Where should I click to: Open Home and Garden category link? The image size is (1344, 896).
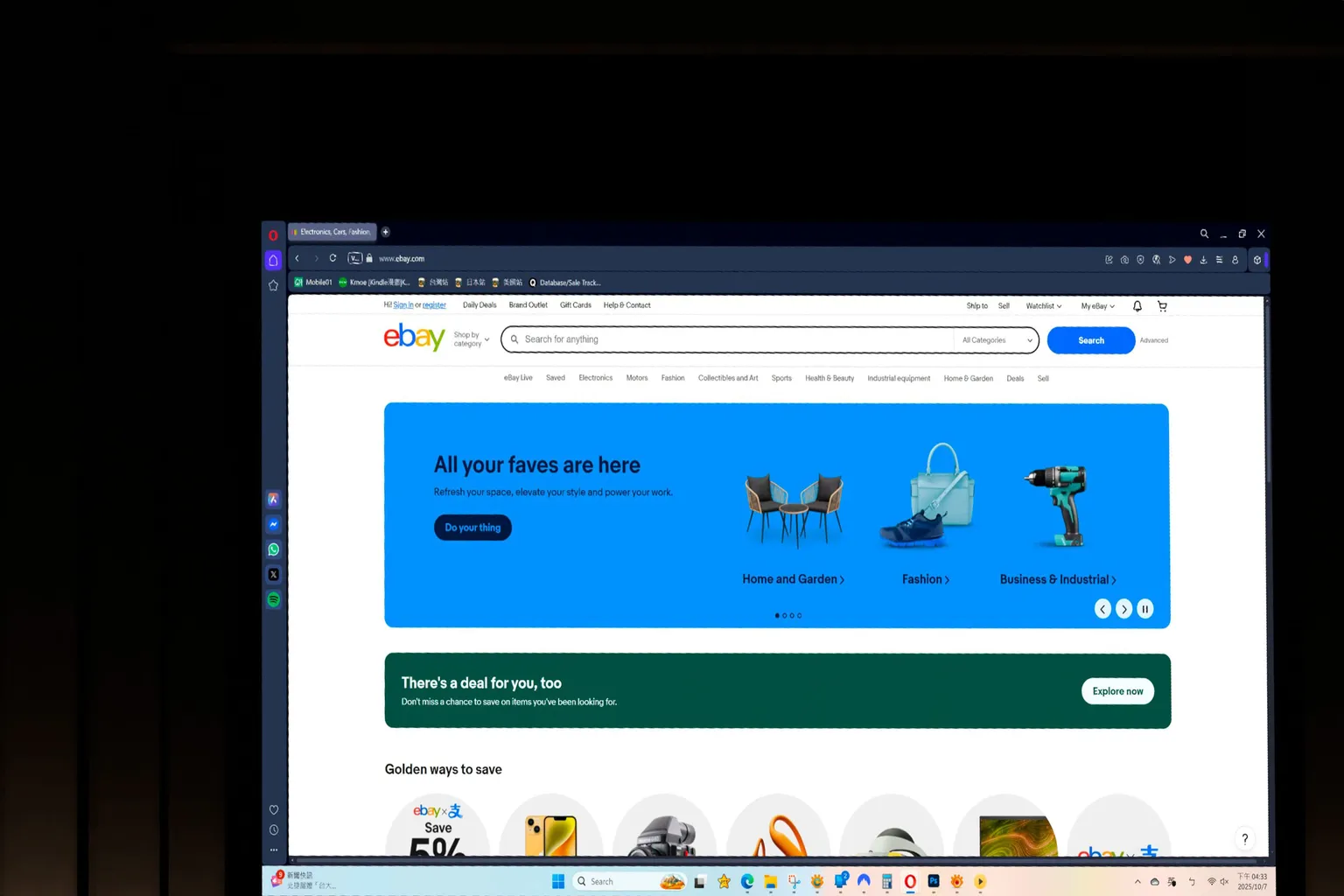[793, 579]
